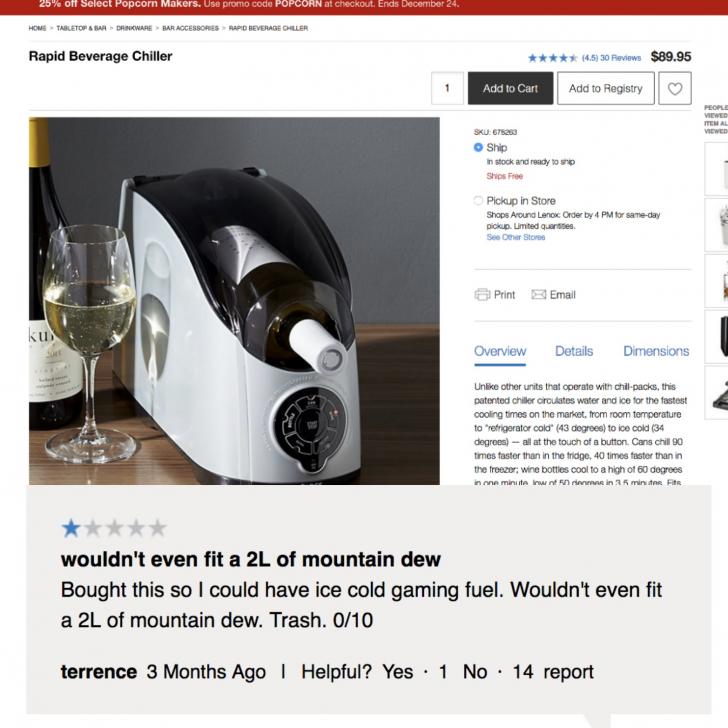Switch to the Dimensions tab
Viewport: 728px width, 728px height.
[656, 351]
